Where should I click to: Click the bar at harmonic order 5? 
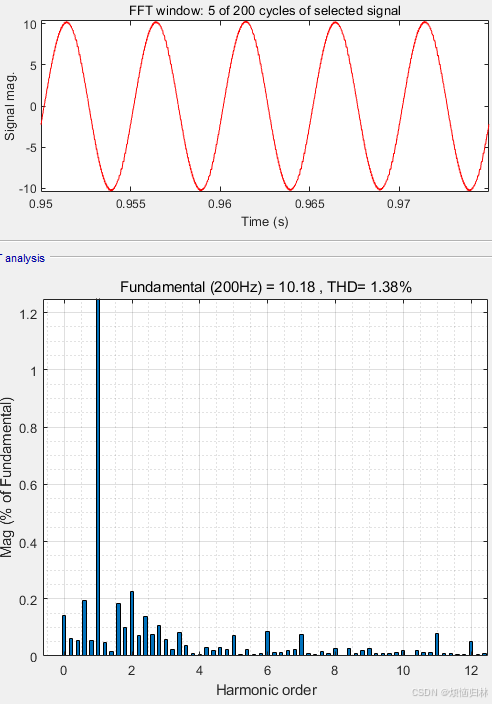(233, 646)
